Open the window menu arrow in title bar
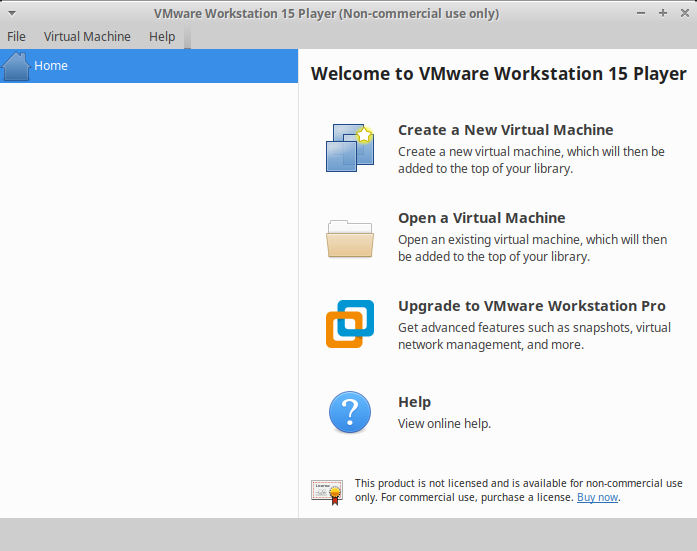 point(12,13)
